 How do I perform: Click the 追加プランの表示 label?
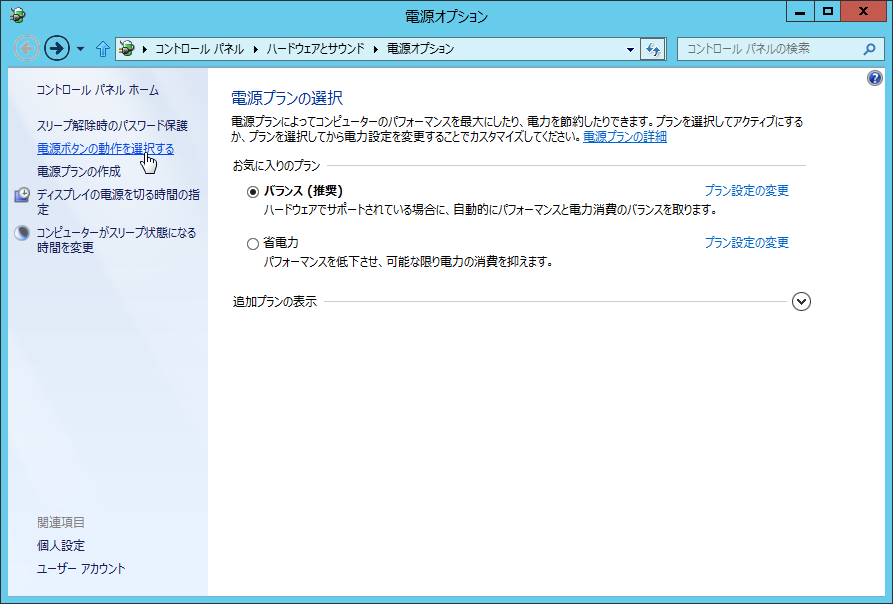275,302
